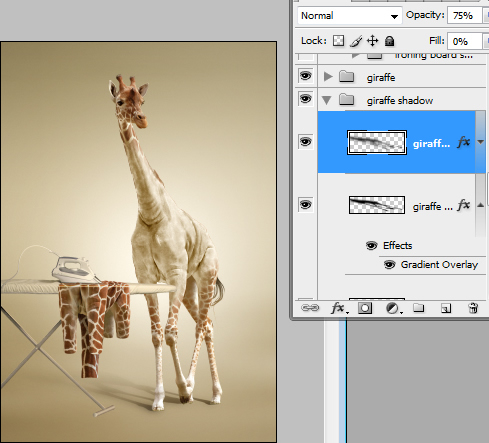Click the second giraffe ... layer thumbnail
Screen dimensions: 489x443
377,205
